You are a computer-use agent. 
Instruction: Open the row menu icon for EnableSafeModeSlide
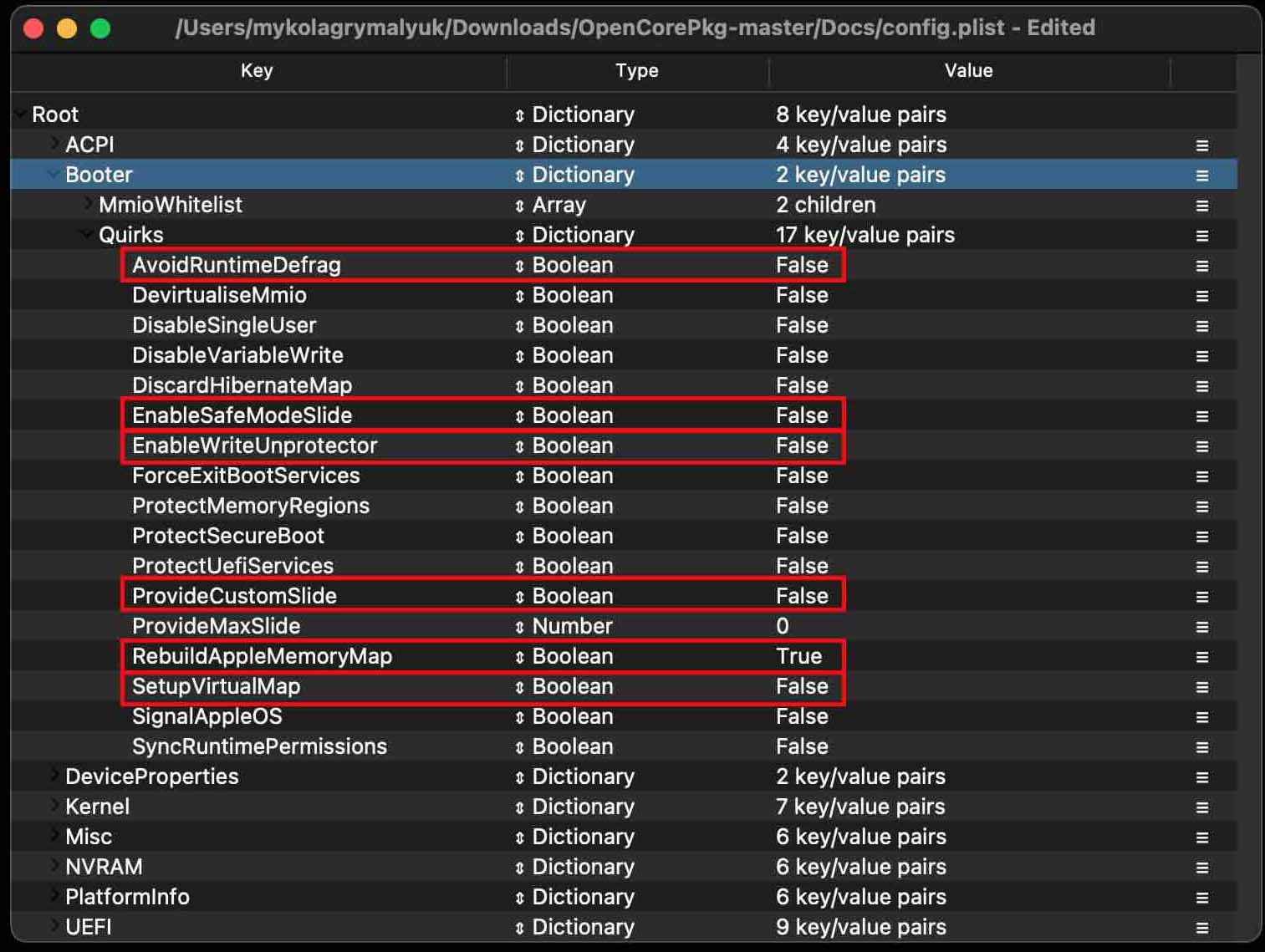pyautogui.click(x=1202, y=416)
